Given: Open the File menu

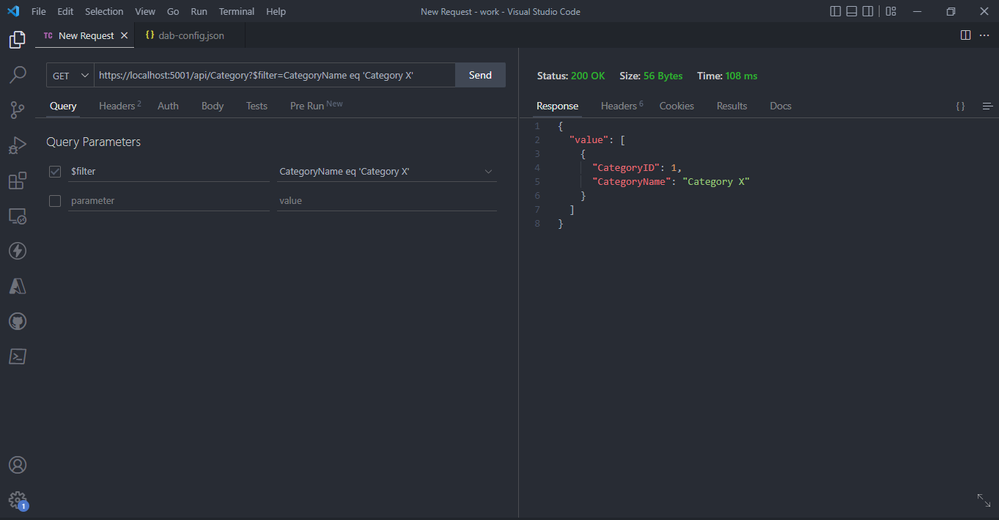Looking at the screenshot, I should point(38,11).
